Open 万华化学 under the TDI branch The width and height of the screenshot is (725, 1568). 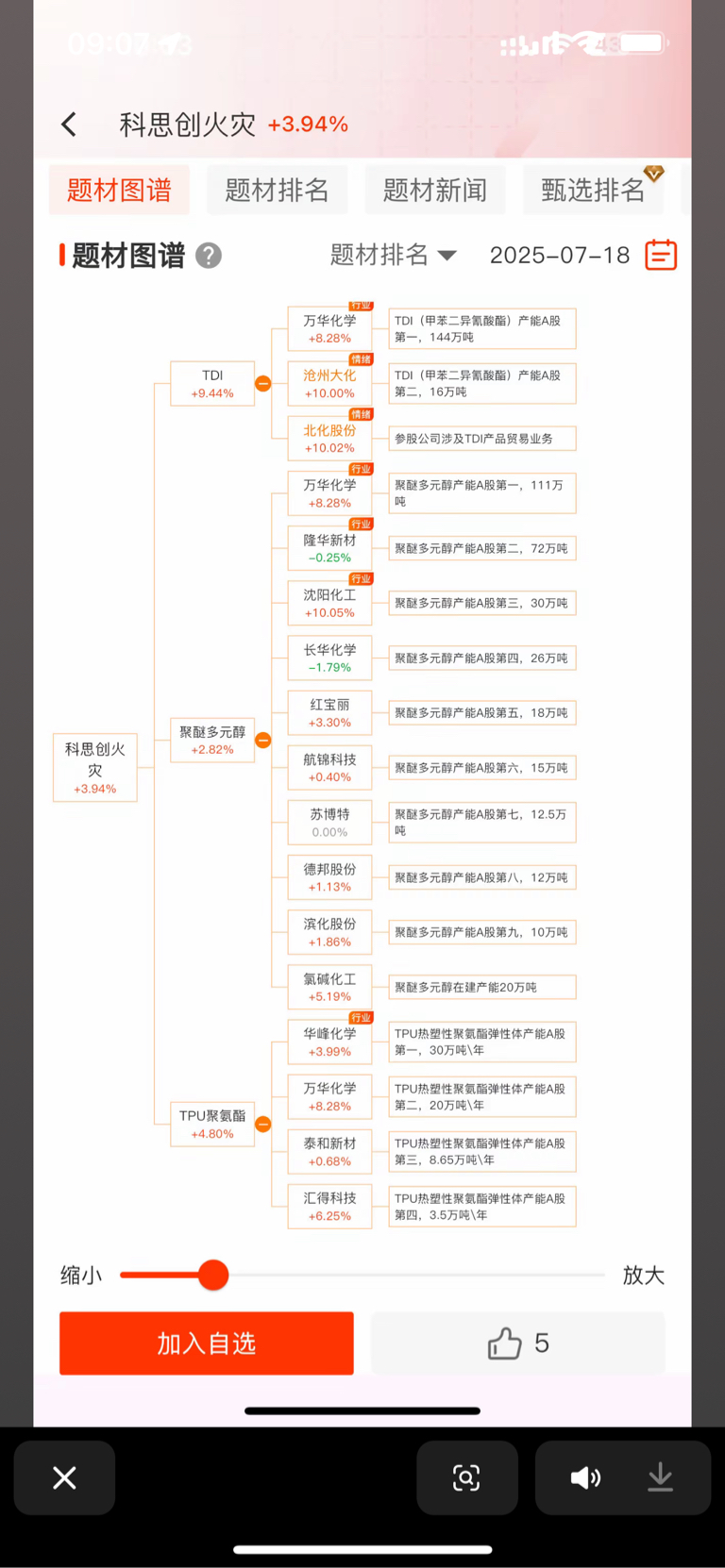pos(329,329)
